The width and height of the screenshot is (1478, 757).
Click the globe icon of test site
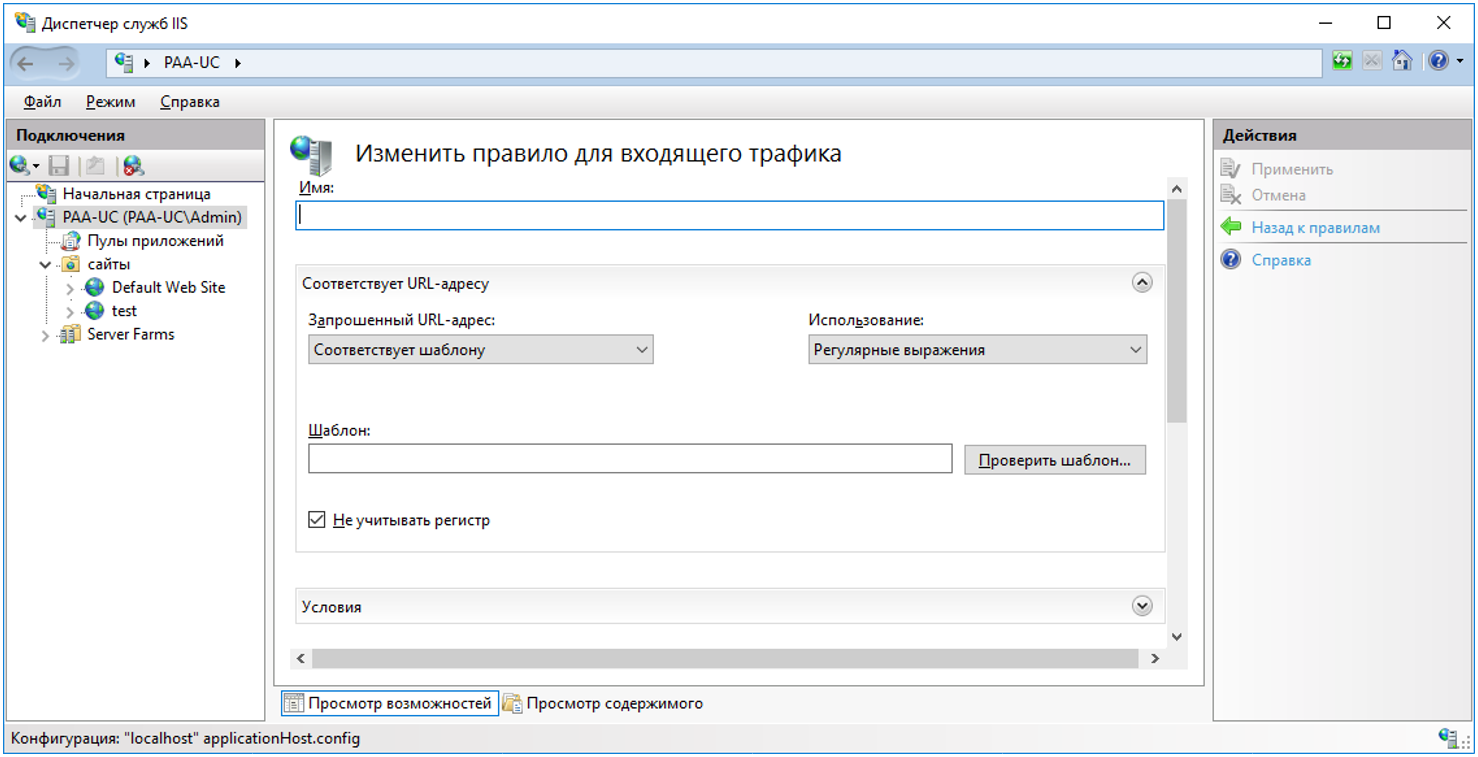[x=95, y=311]
